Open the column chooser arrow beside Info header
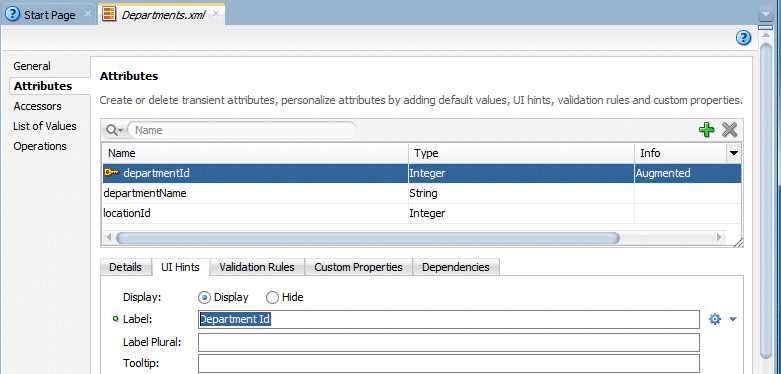Image resolution: width=781 pixels, height=374 pixels. (x=734, y=153)
